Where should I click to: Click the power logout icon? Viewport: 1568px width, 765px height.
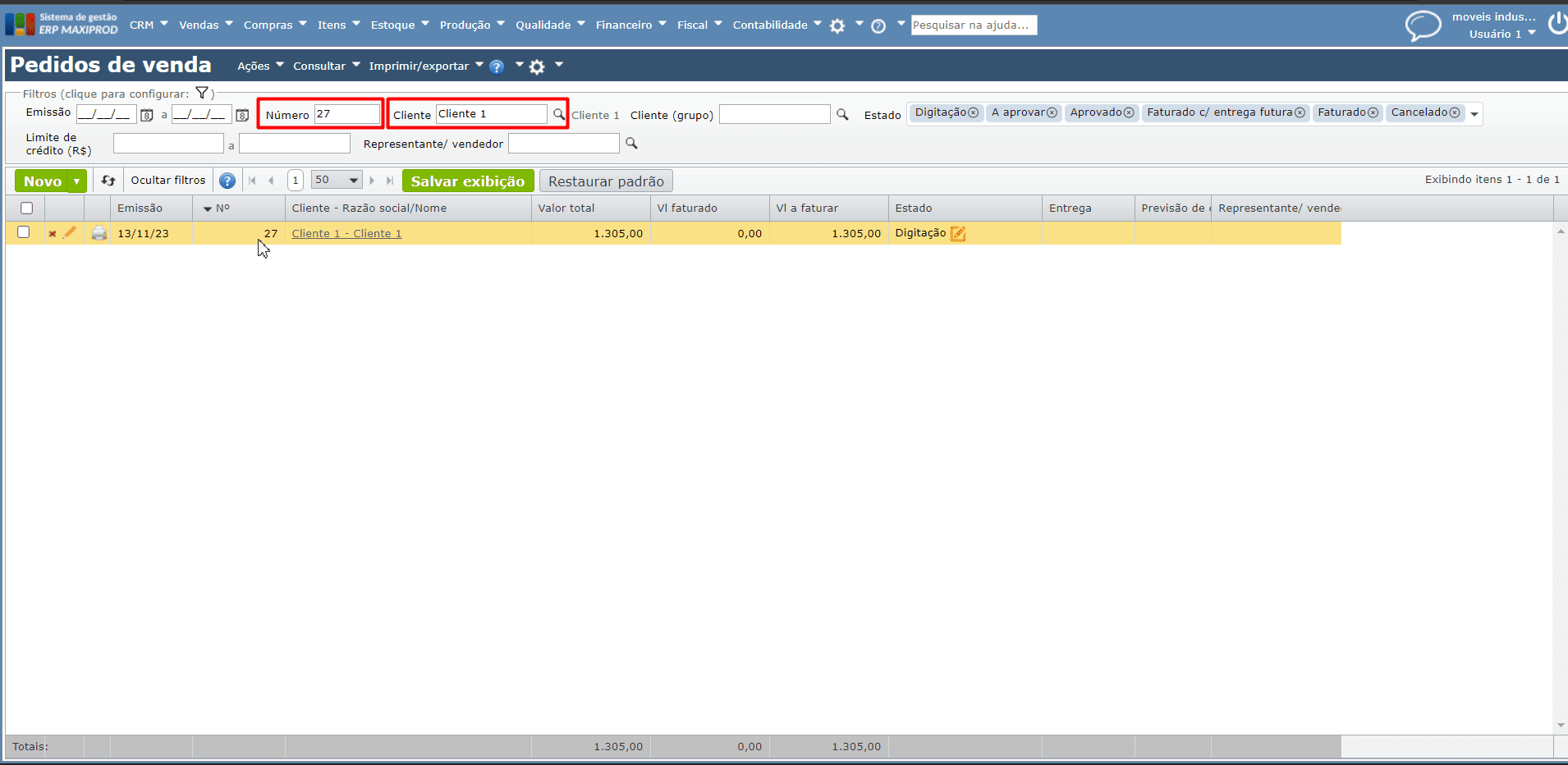pyautogui.click(x=1557, y=23)
